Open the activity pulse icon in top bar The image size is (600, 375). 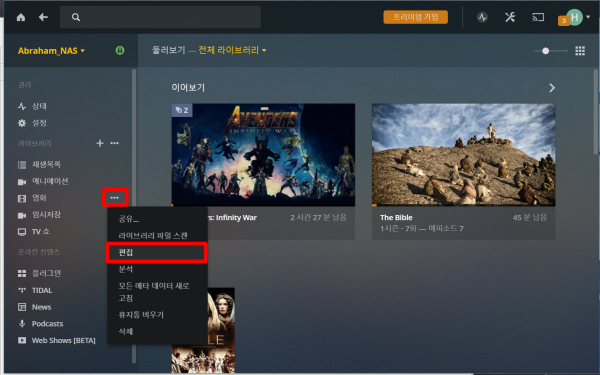(482, 17)
